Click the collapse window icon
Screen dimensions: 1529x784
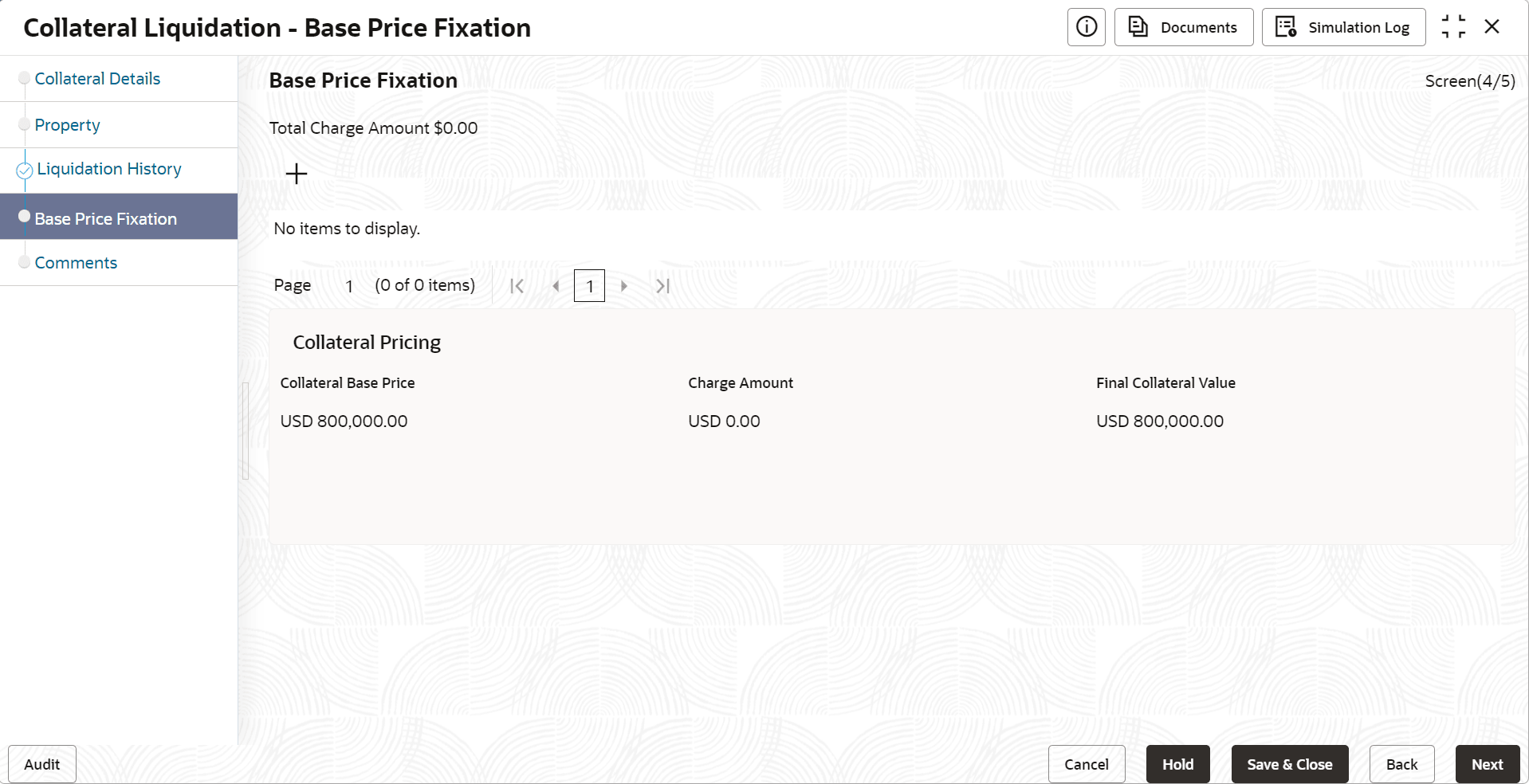tap(1453, 27)
